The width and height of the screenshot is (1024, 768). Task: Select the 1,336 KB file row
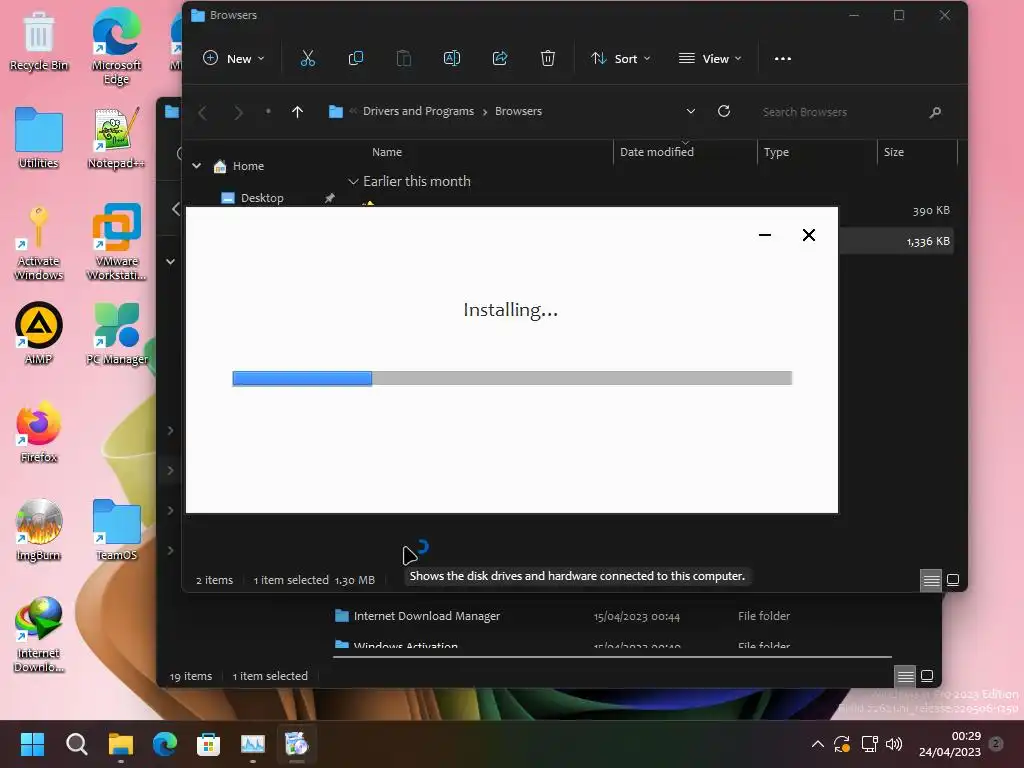pyautogui.click(x=896, y=241)
